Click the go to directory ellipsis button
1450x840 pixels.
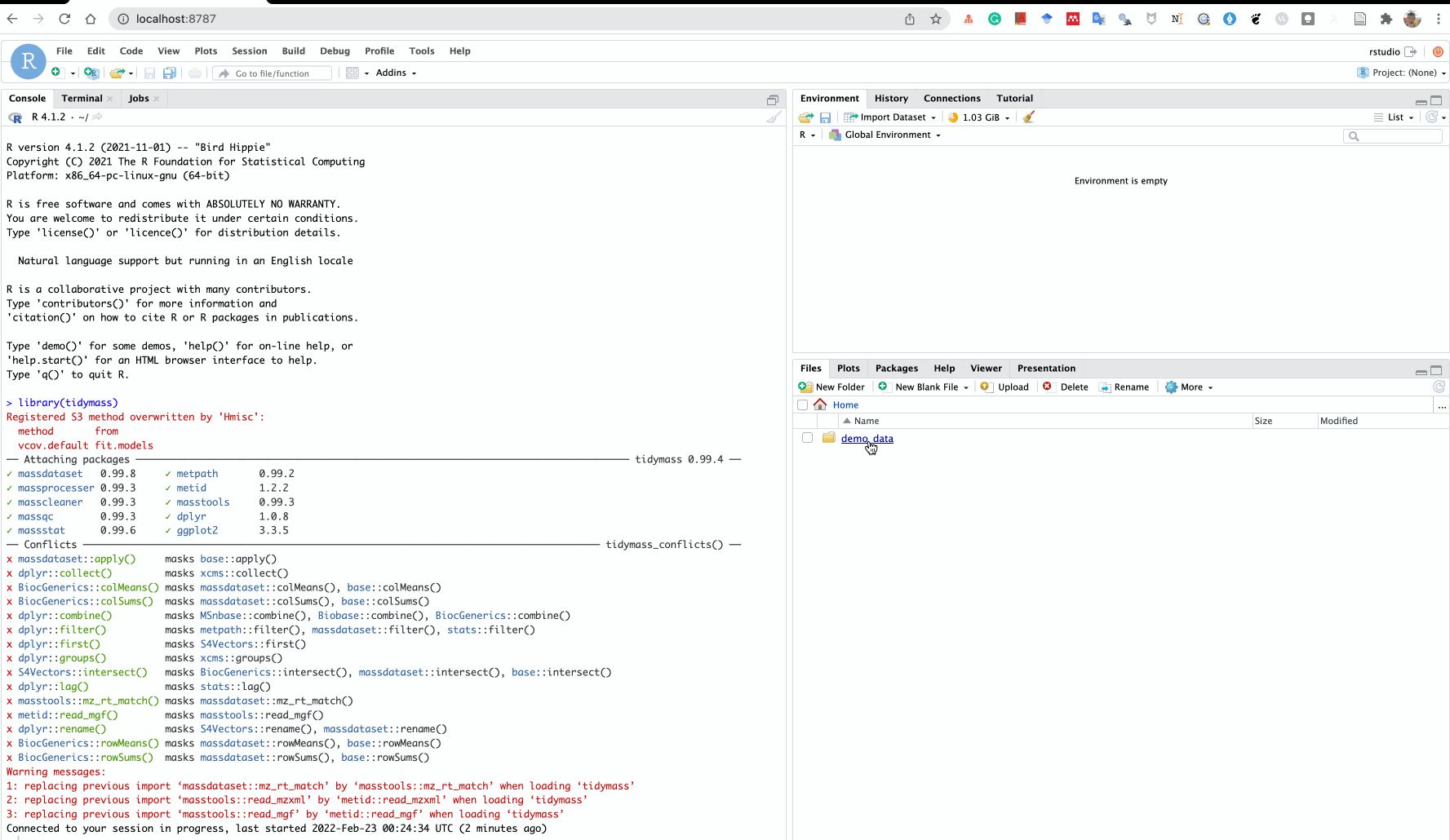pyautogui.click(x=1442, y=405)
